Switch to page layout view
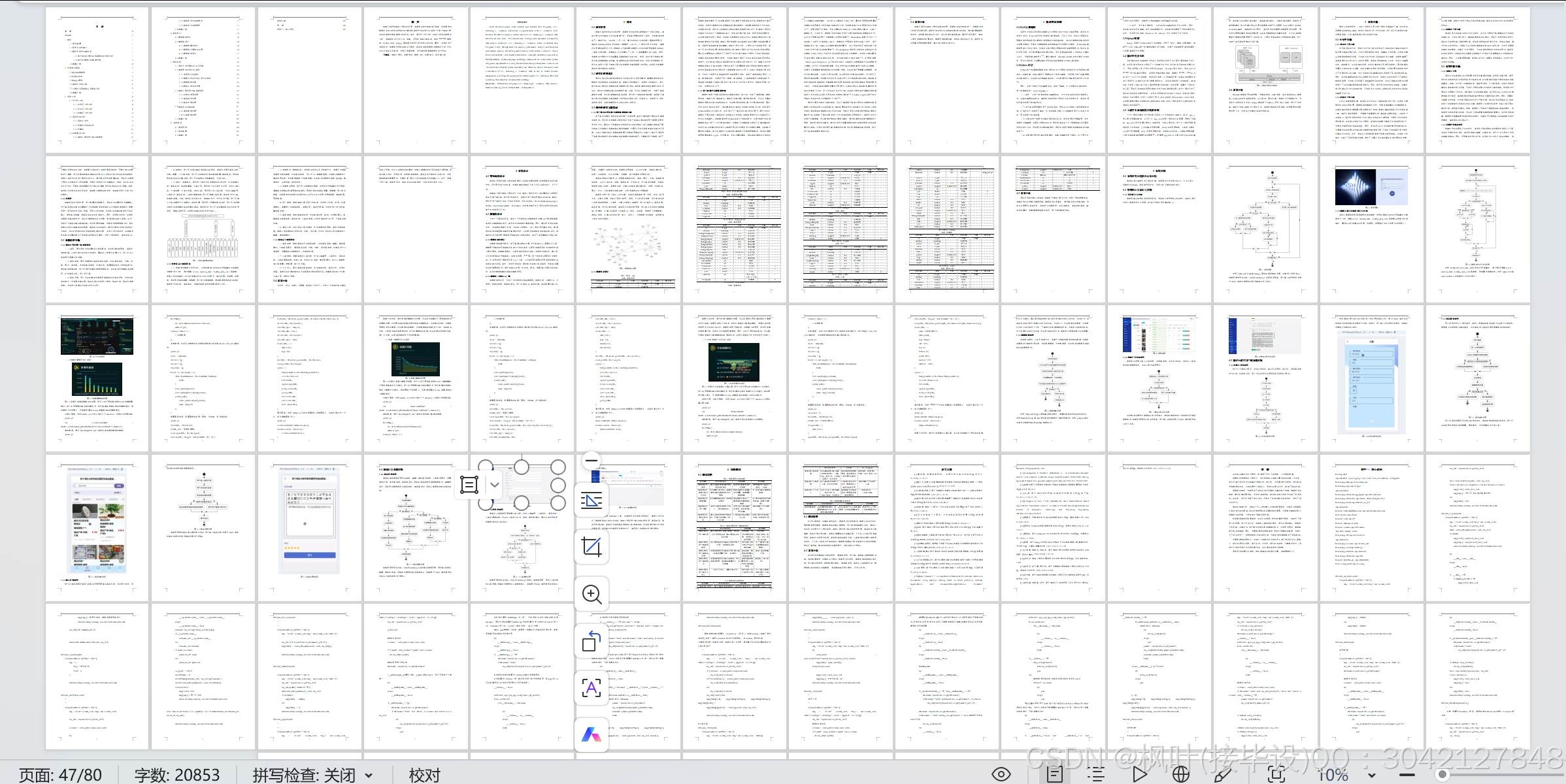1566x784 pixels. tap(1054, 775)
